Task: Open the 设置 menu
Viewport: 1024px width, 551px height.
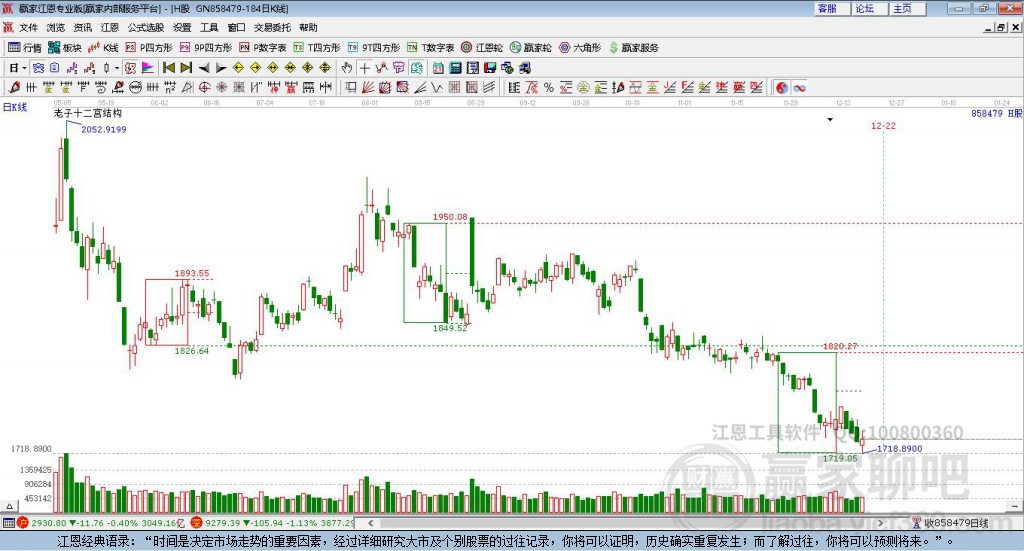Action: (x=182, y=27)
